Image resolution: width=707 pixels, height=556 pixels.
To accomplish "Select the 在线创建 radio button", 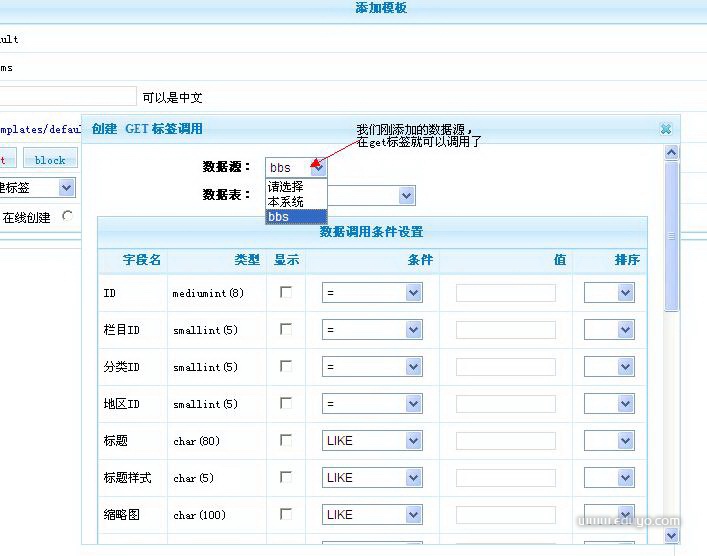I will tap(68, 216).
